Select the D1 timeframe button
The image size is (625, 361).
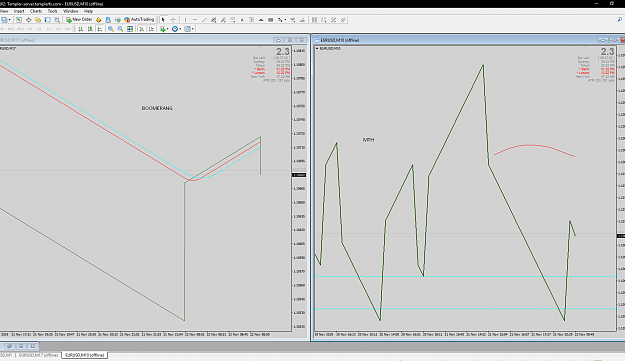pos(49,29)
